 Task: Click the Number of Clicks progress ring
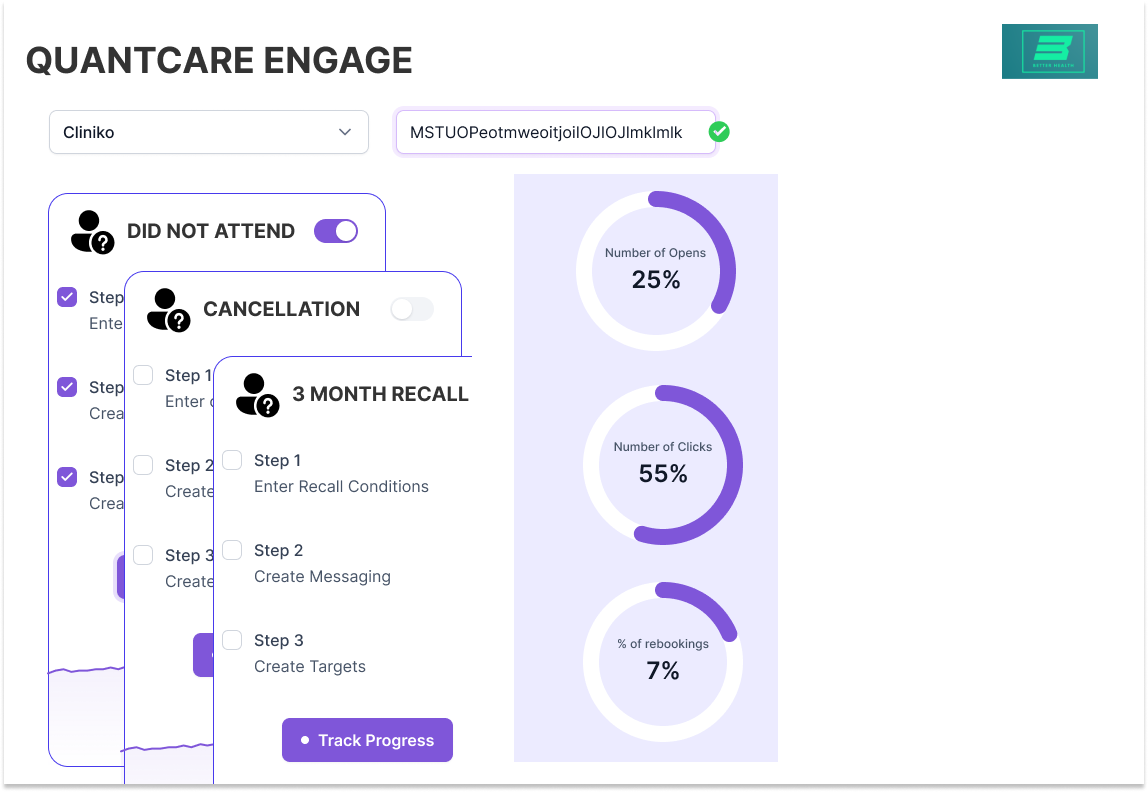[x=663, y=465]
